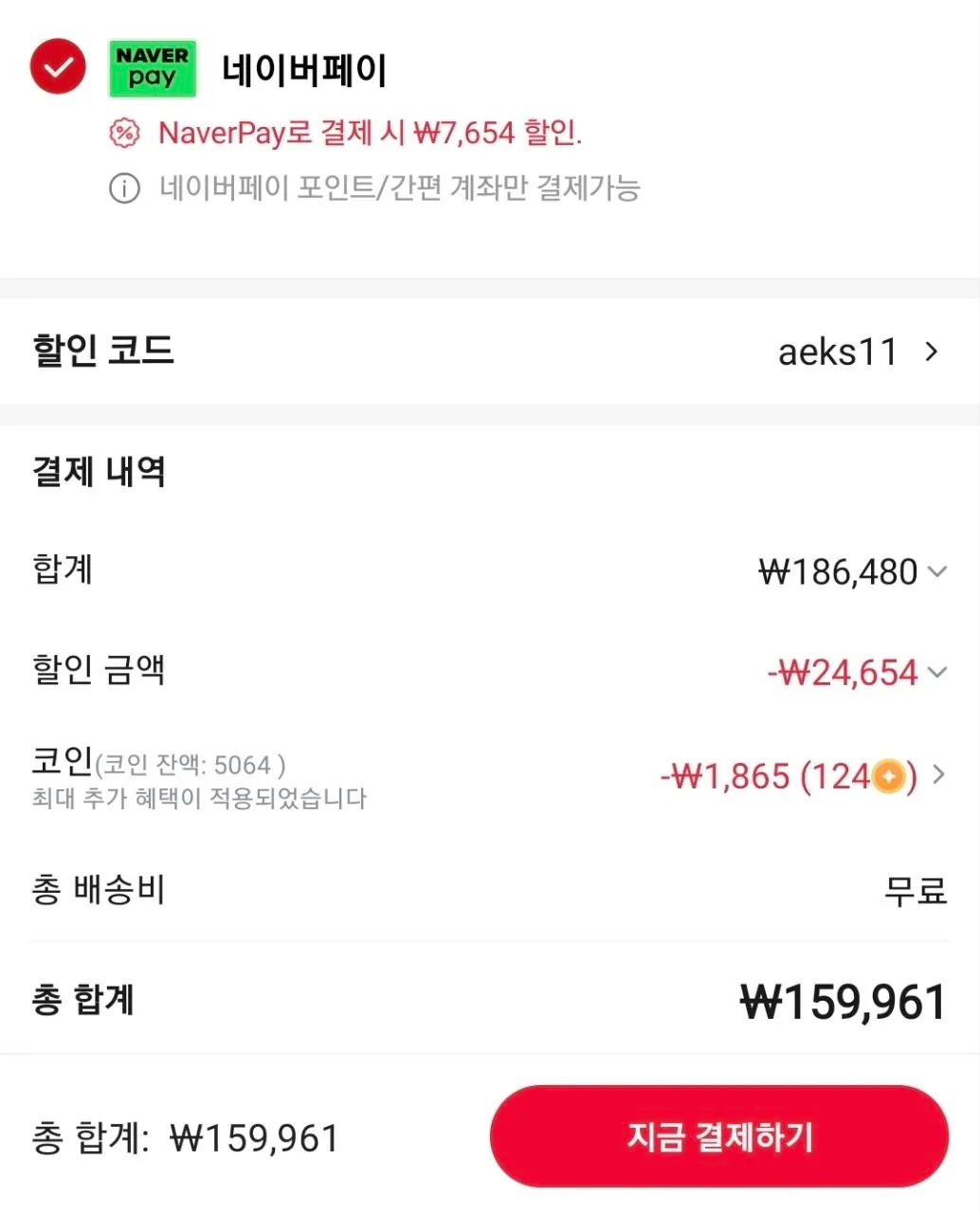The width and height of the screenshot is (980, 1213).
Task: Expand the 할인 금액 discount chevron
Action: click(937, 672)
